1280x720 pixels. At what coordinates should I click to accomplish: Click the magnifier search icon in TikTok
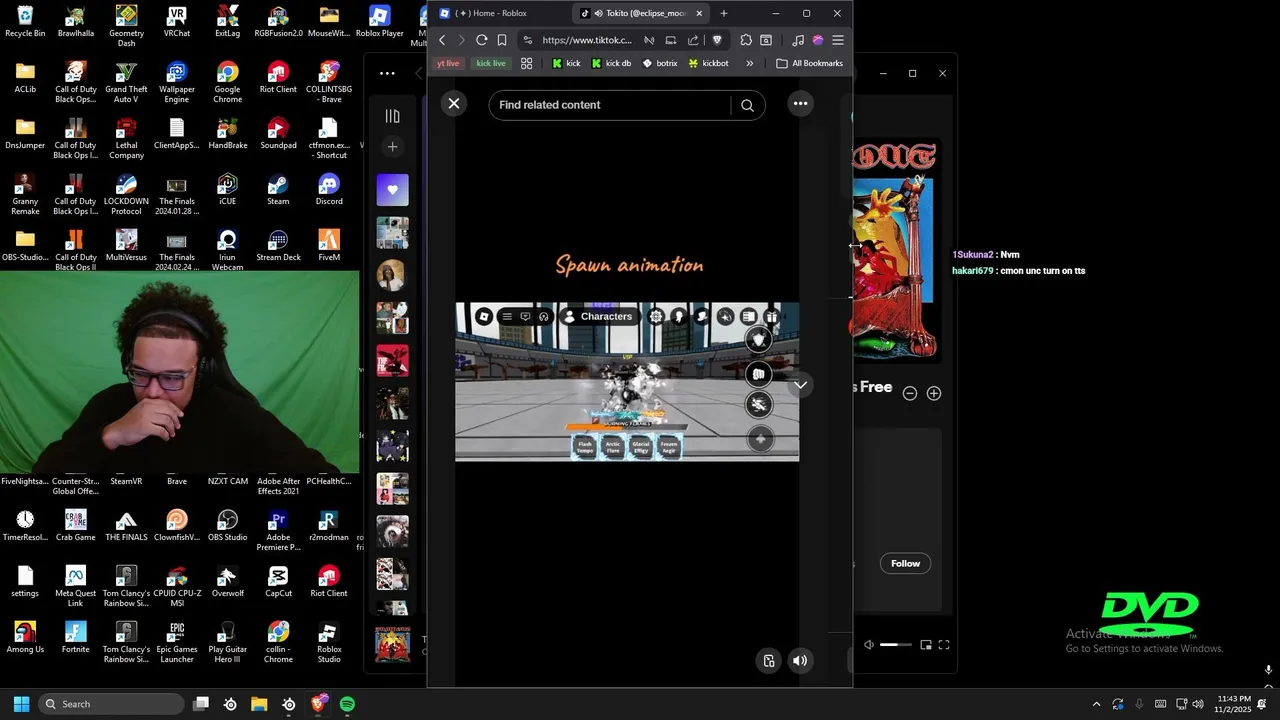pos(747,105)
